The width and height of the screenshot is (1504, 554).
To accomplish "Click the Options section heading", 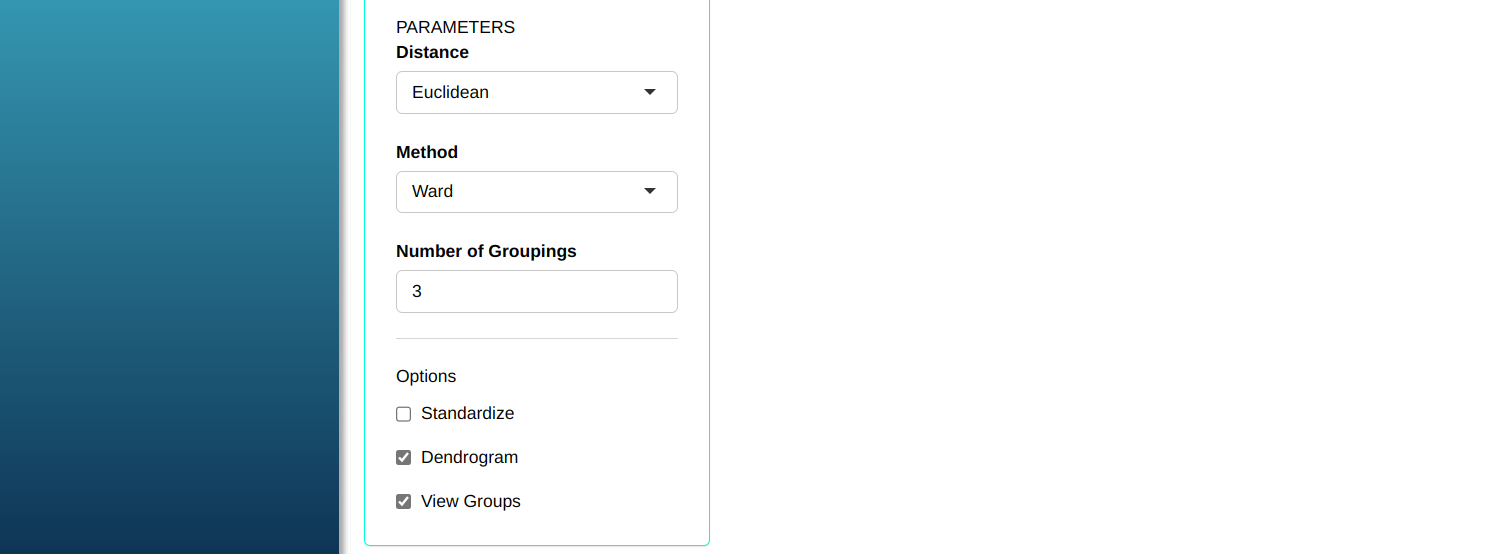I will 426,376.
